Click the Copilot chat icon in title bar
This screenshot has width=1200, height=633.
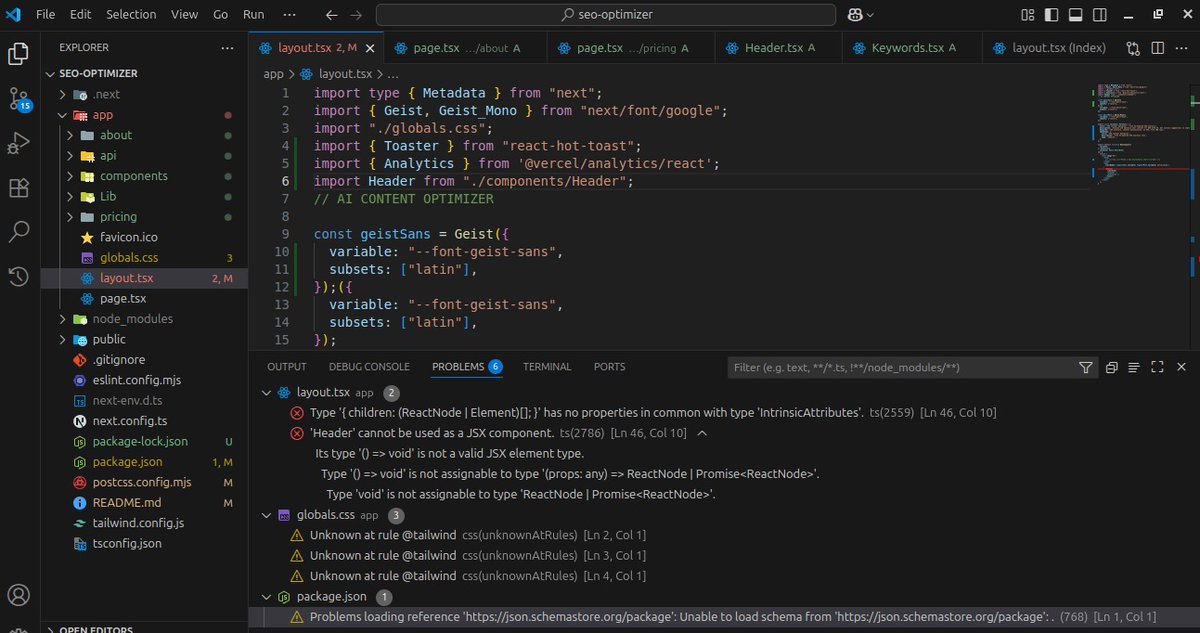coord(856,15)
